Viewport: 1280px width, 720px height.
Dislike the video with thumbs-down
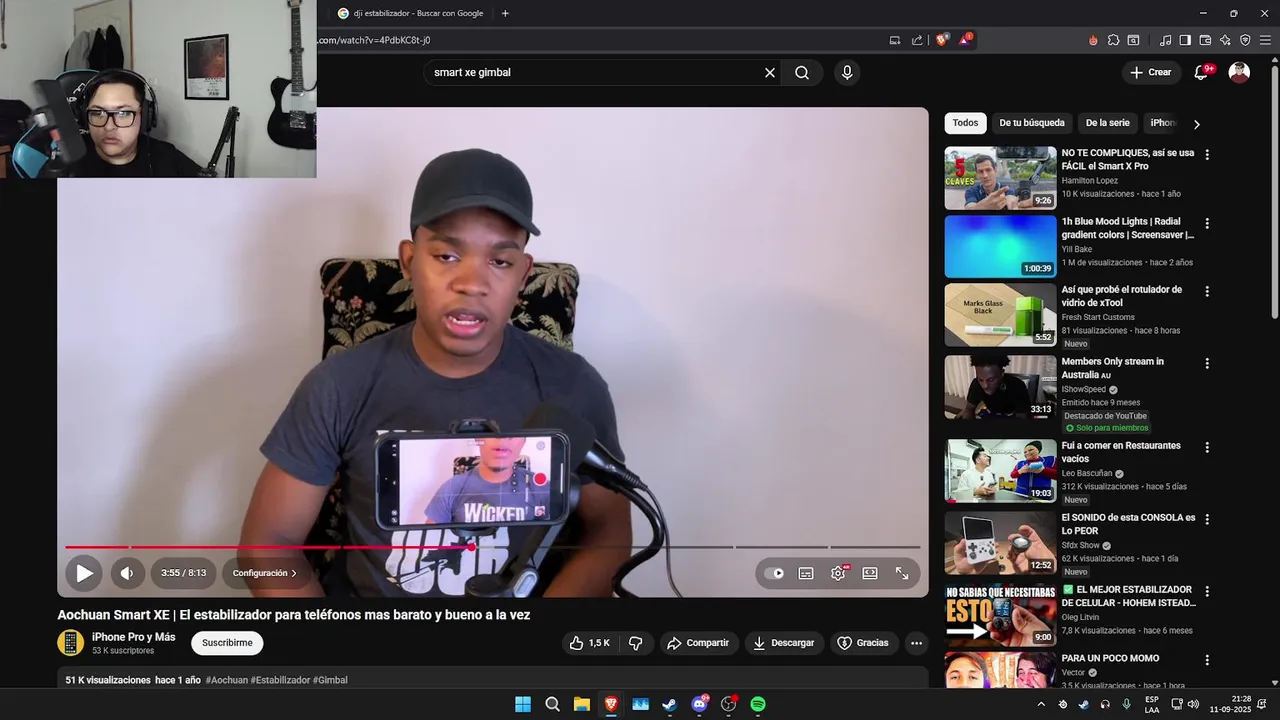point(635,643)
